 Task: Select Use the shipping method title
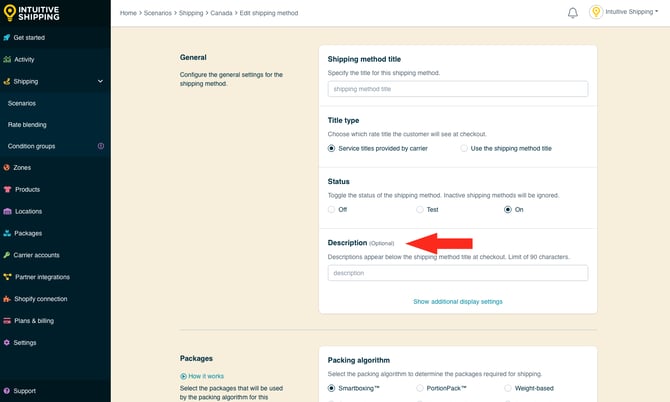464,148
